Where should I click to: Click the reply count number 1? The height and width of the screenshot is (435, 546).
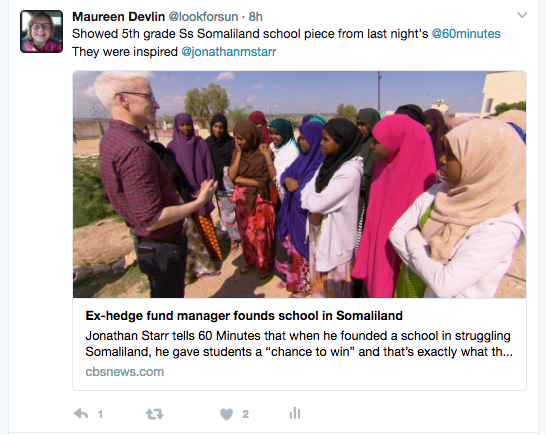100,414
